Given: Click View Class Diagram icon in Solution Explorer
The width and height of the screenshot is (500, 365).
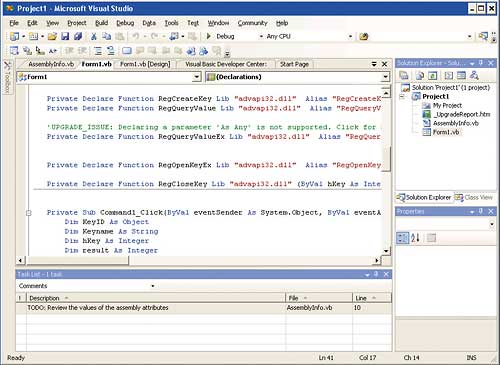Looking at the screenshot, I should click(474, 76).
